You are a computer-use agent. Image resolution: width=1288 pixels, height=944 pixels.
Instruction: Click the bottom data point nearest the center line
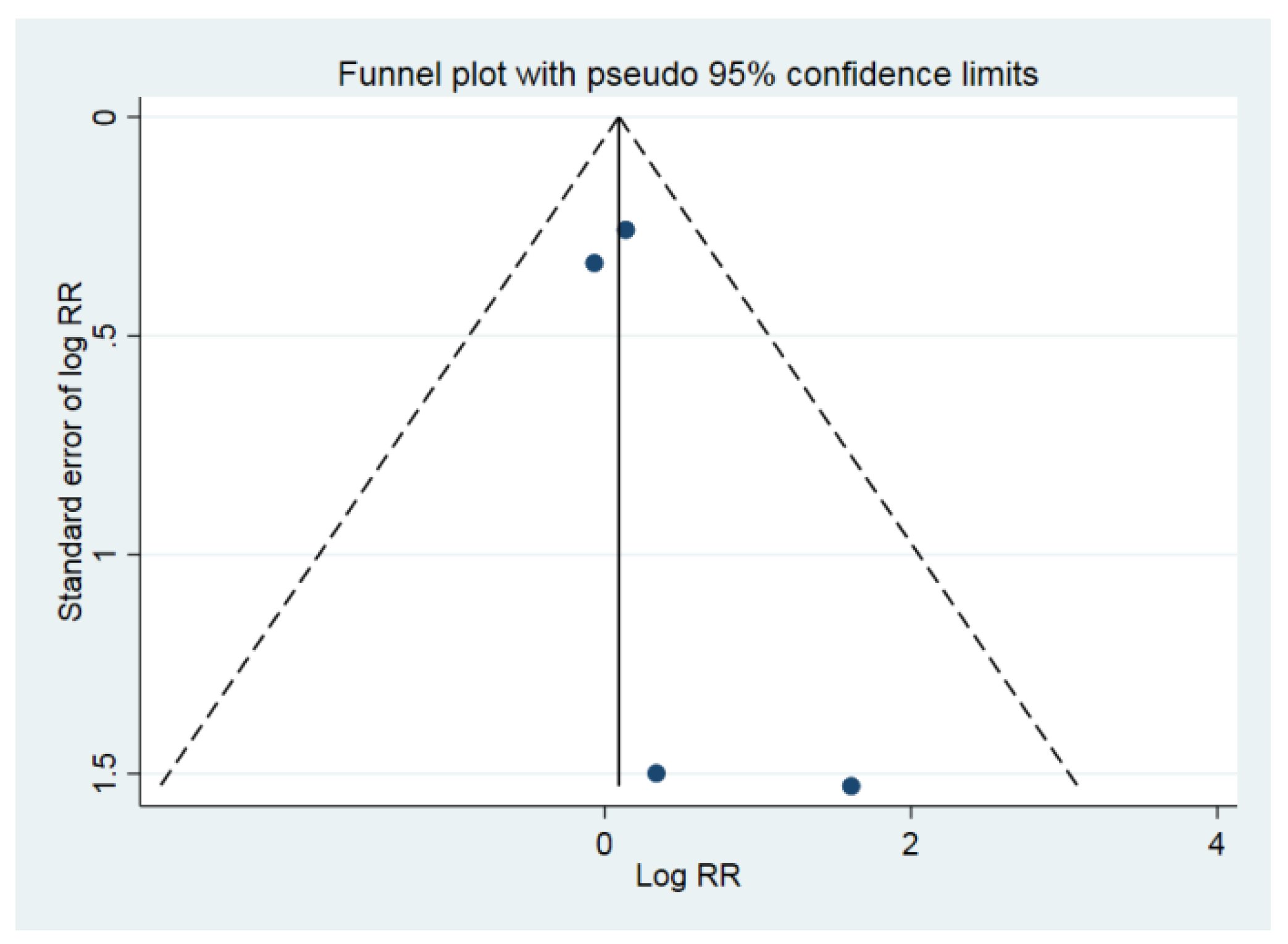(656, 773)
